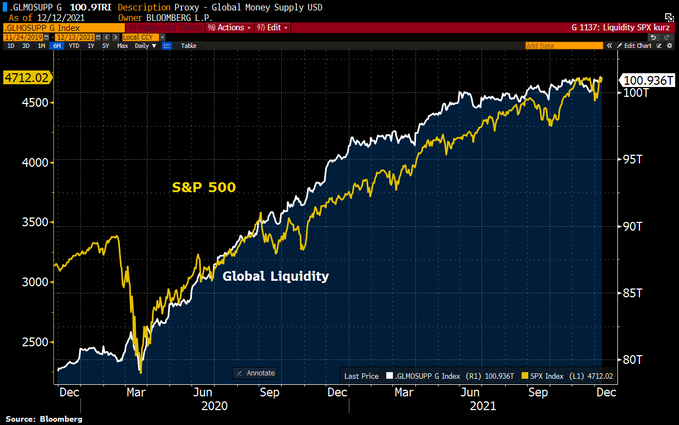Switch to the Table view
The image size is (679, 425).
(x=188, y=45)
